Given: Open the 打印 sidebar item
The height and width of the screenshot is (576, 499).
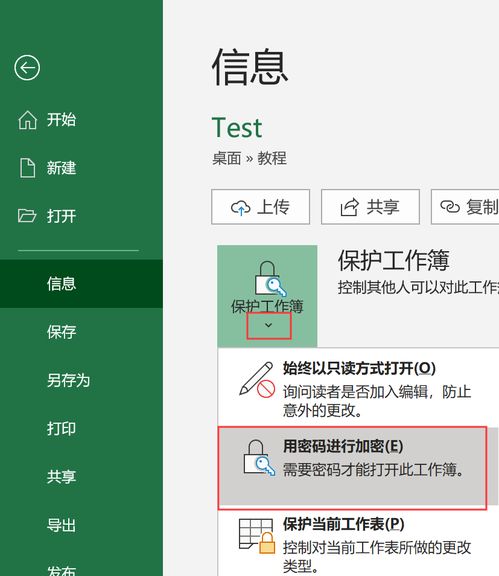Looking at the screenshot, I should point(81,428).
